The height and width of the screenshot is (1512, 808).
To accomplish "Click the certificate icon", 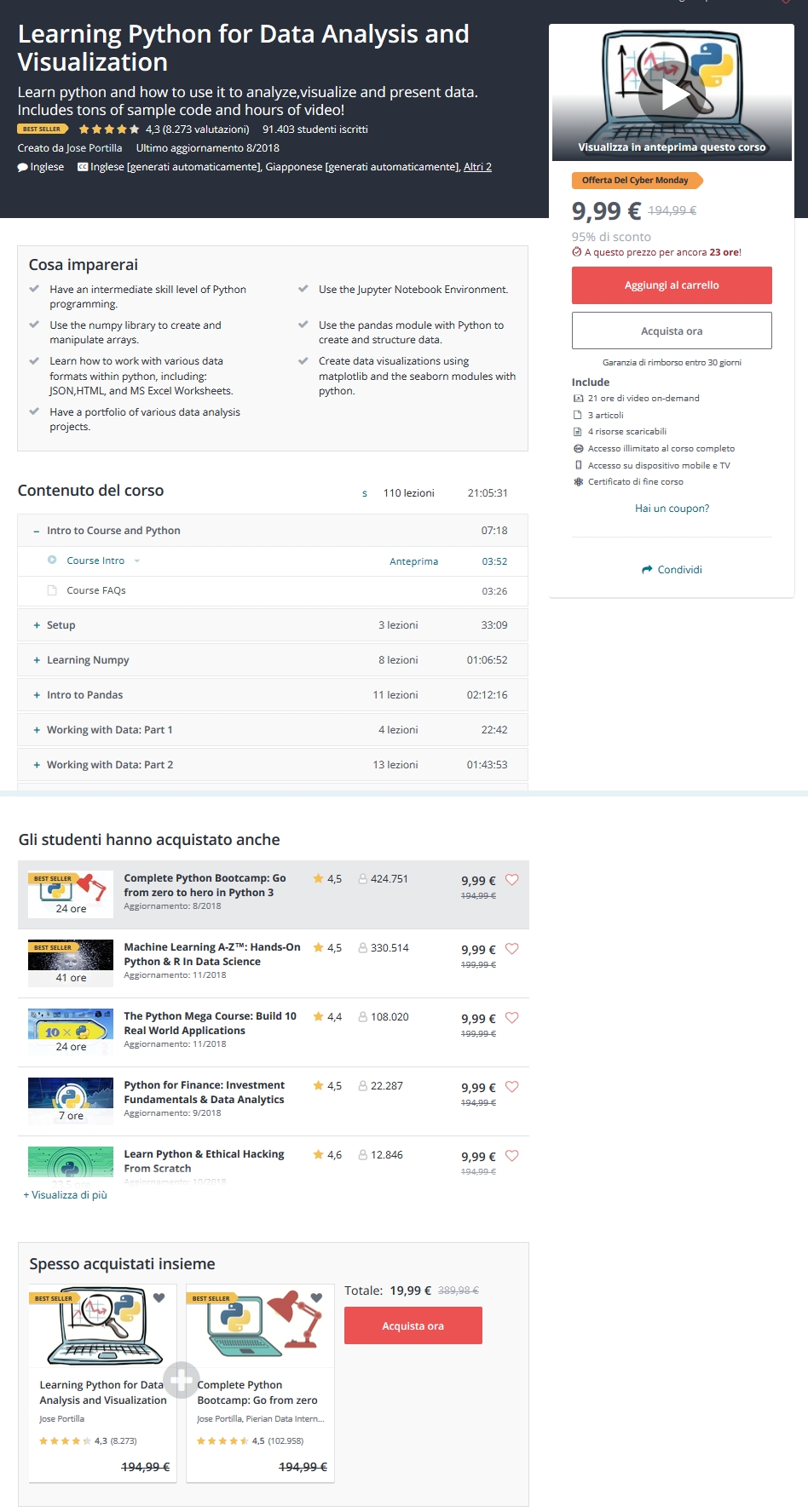I will [579, 482].
